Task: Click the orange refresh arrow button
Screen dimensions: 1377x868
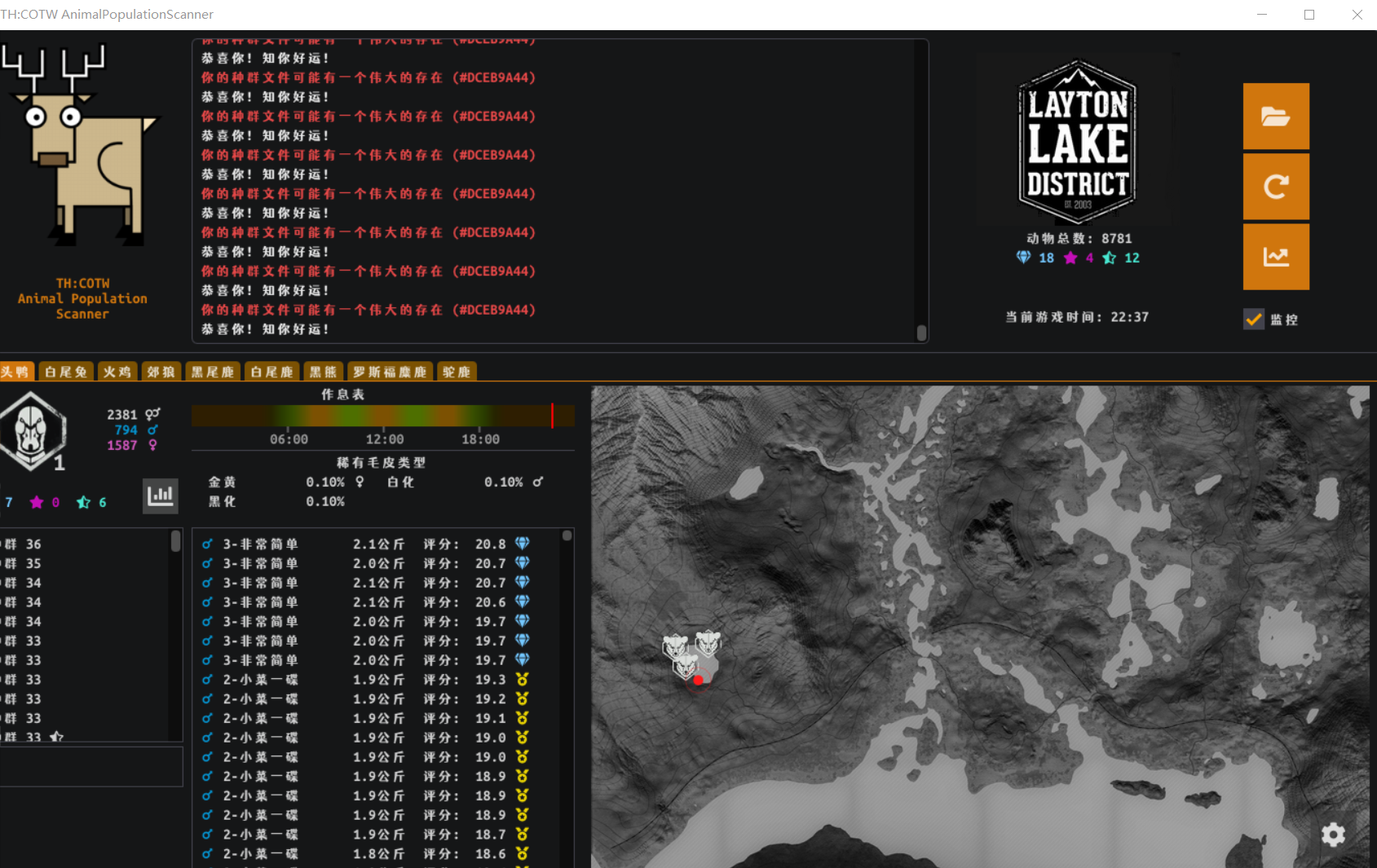Action: (x=1275, y=187)
